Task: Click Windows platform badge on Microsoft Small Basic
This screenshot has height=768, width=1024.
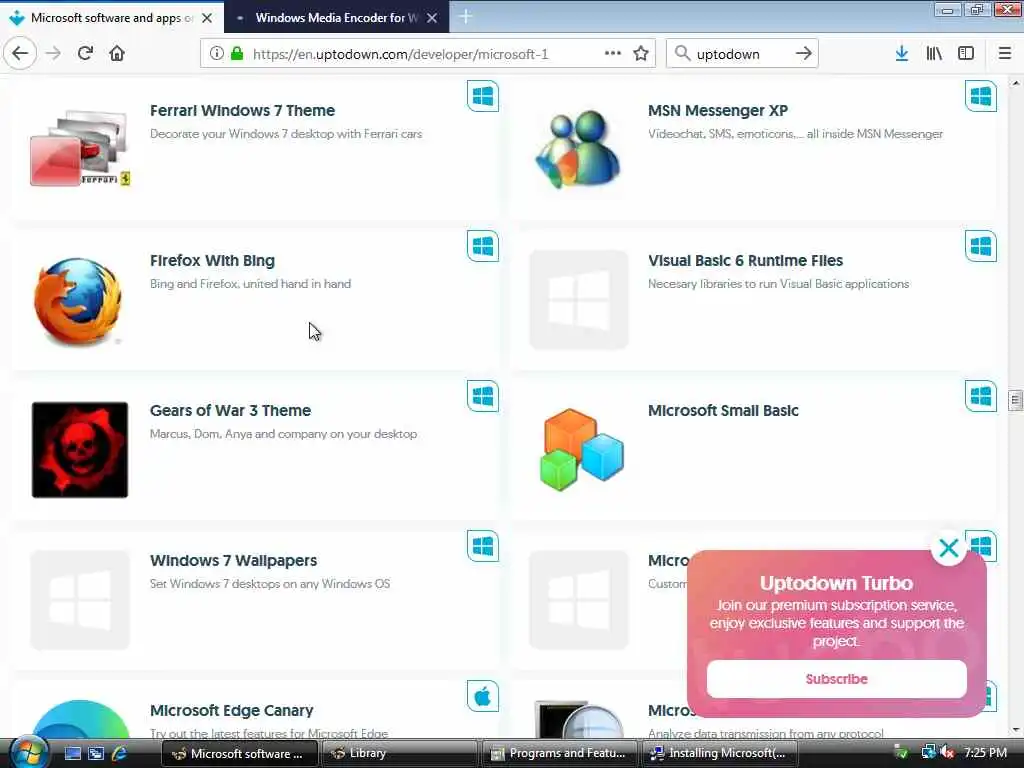Action: [981, 396]
